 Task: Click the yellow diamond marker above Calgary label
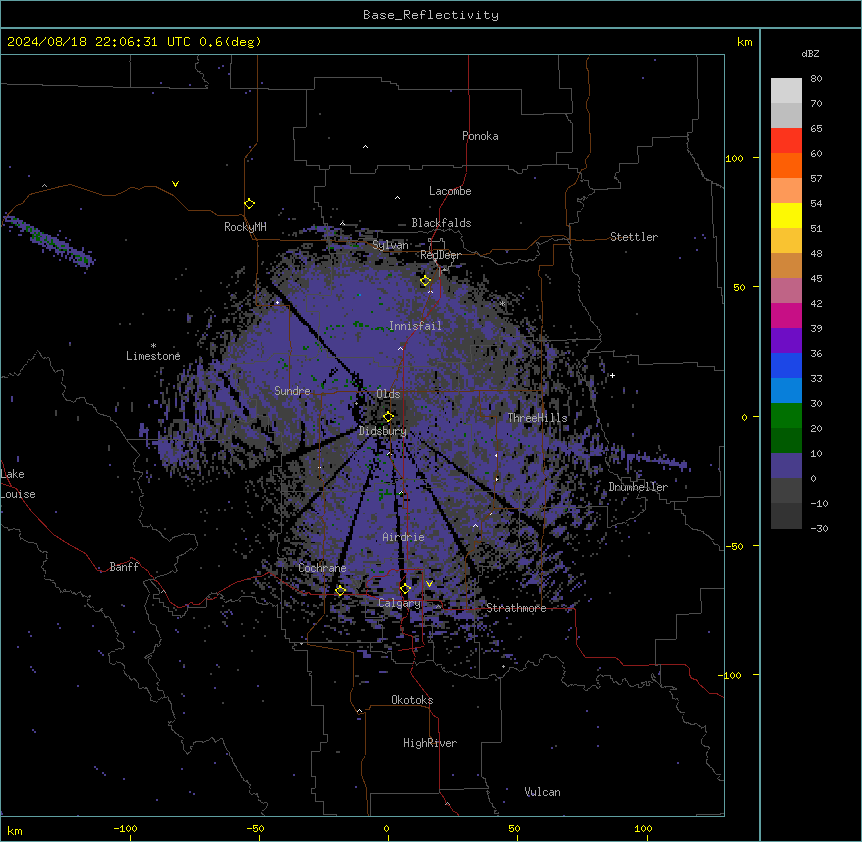[405, 589]
